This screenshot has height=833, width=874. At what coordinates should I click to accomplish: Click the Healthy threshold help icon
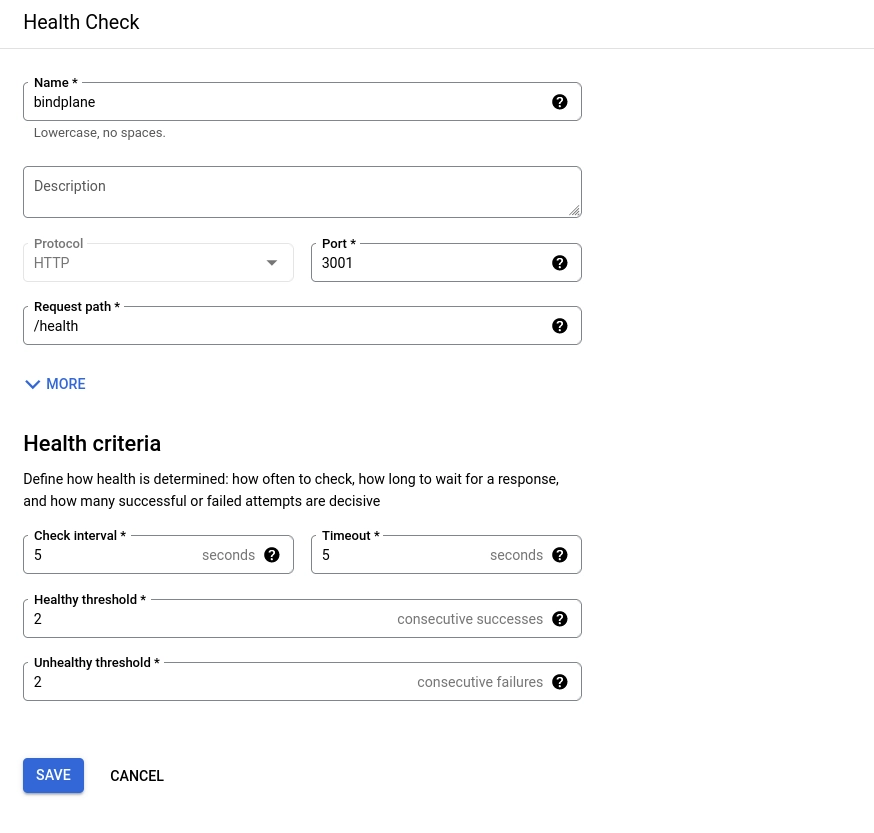[560, 619]
